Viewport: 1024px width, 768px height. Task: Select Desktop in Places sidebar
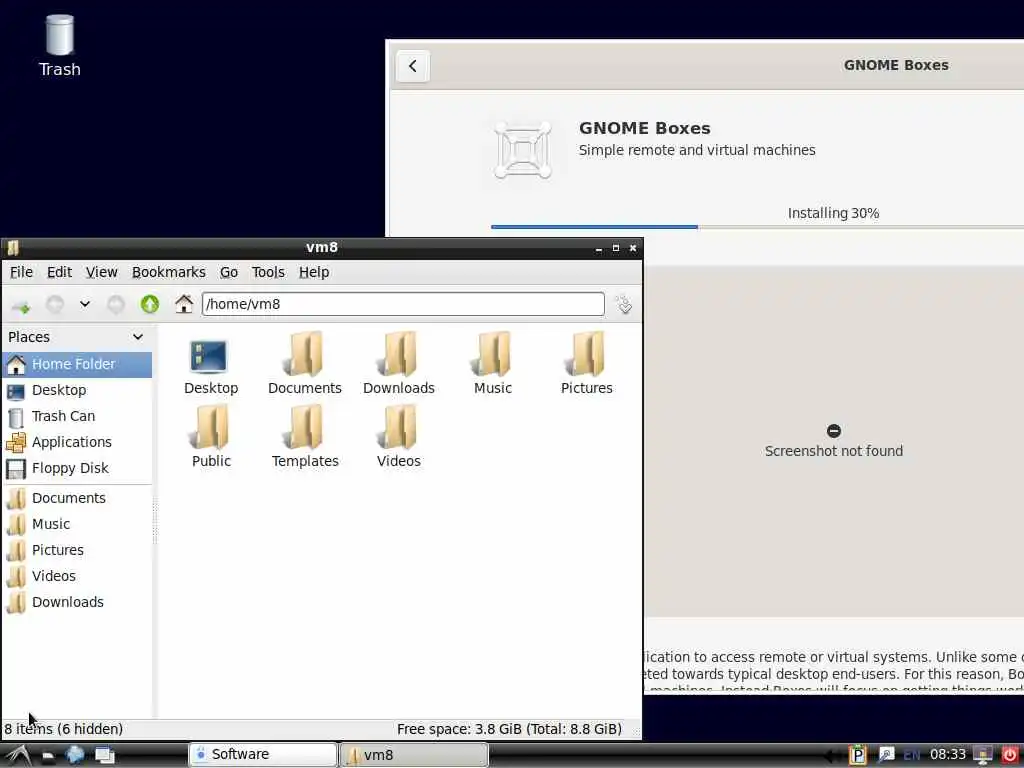[x=77, y=391]
